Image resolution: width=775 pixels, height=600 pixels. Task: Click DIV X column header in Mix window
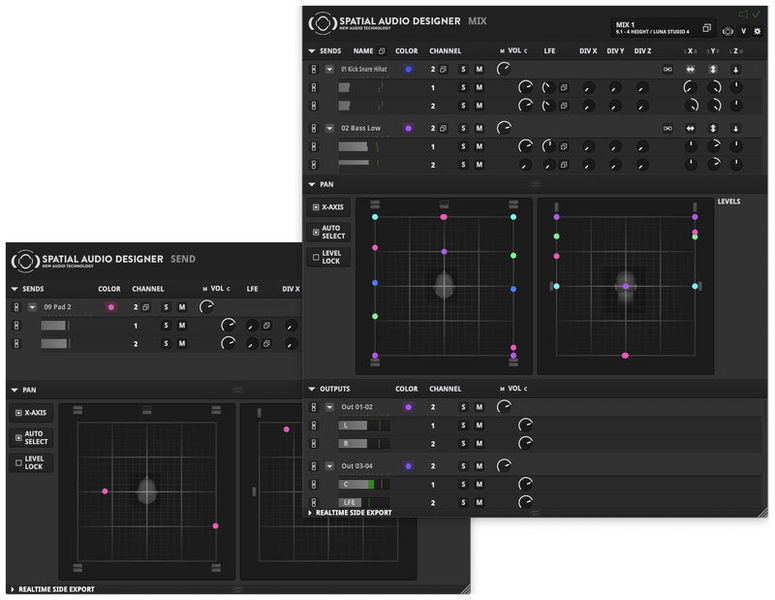(588, 51)
